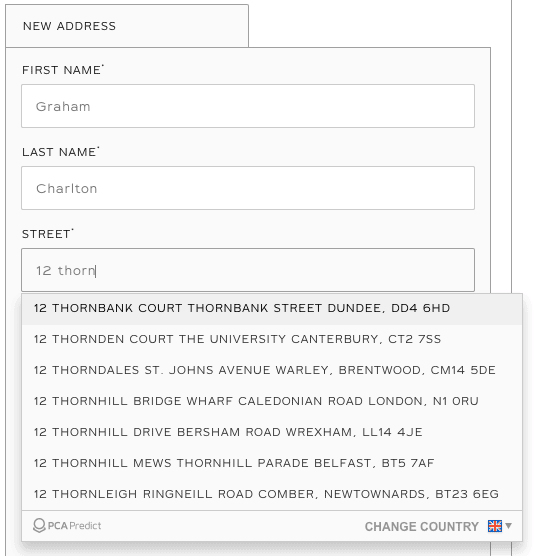Click the PCA Predict logo icon
539x556 pixels.
(39, 525)
